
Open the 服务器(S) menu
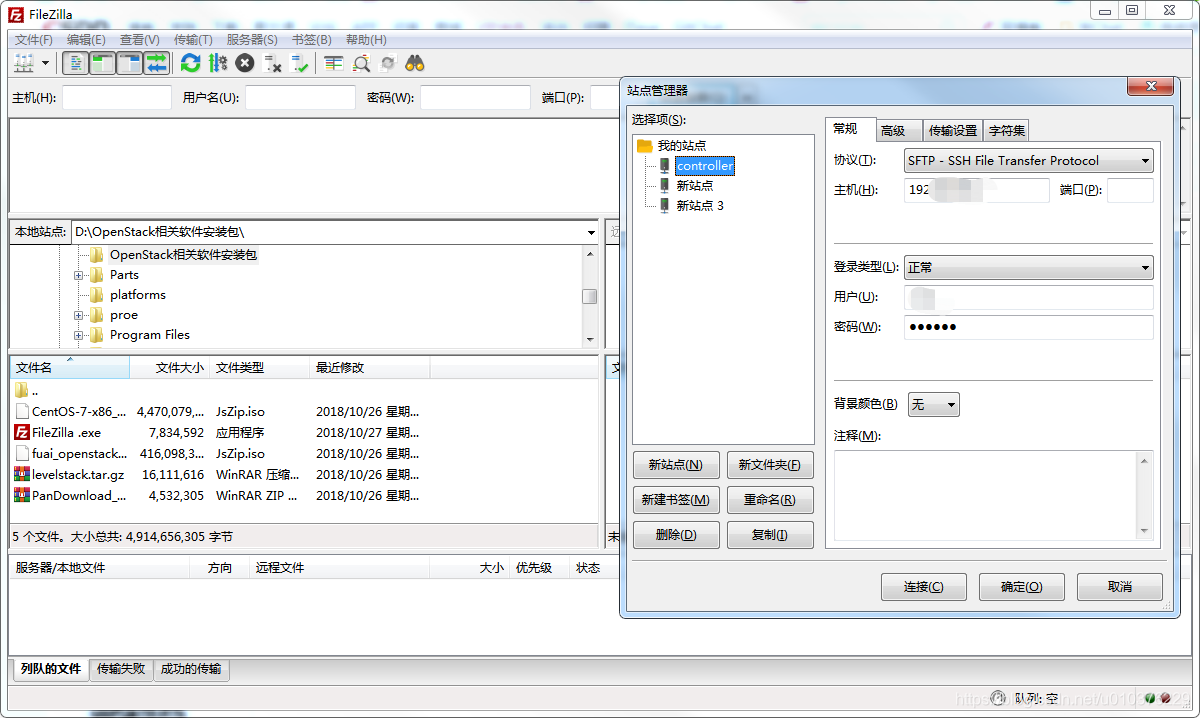pyautogui.click(x=252, y=39)
